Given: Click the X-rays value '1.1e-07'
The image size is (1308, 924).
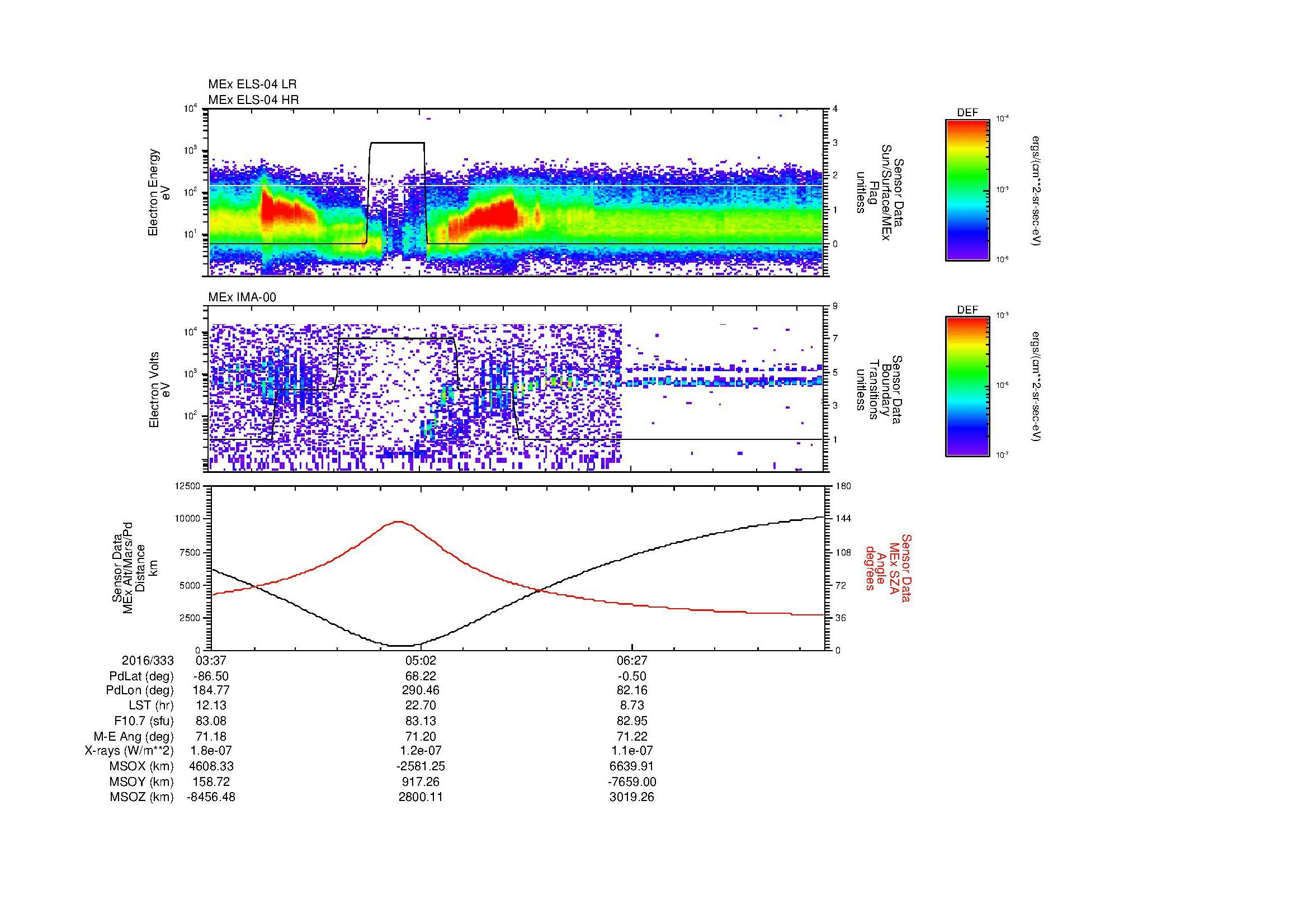Looking at the screenshot, I should click(x=632, y=751).
